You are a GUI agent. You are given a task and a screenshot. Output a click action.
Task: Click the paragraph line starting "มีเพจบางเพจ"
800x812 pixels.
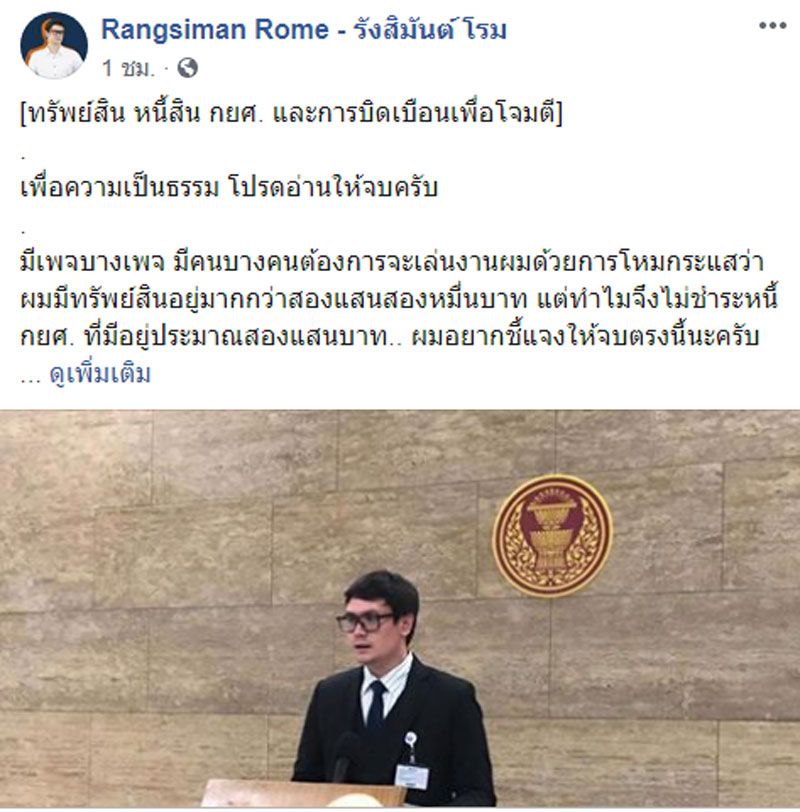tap(392, 262)
